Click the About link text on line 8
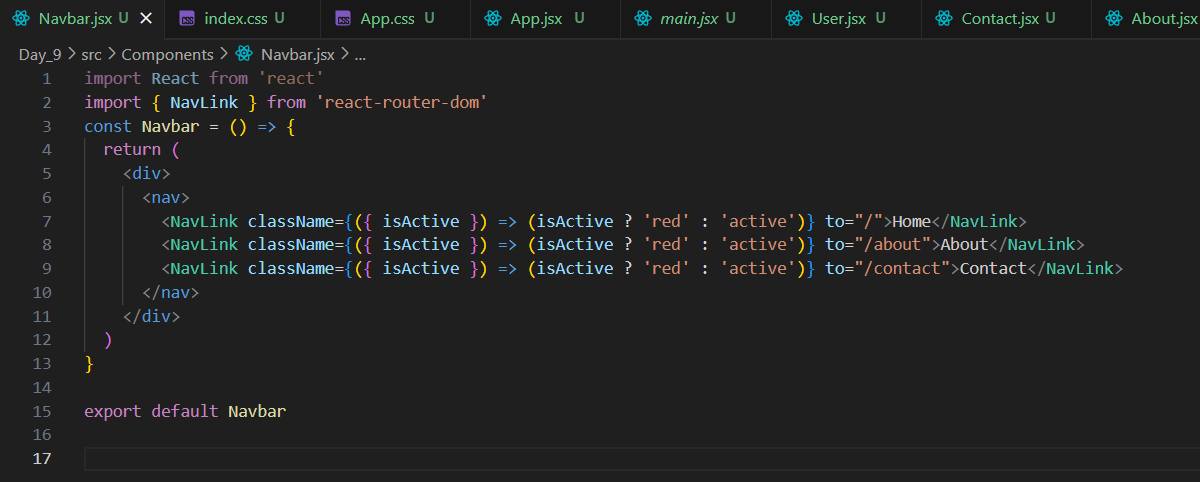 tap(964, 245)
